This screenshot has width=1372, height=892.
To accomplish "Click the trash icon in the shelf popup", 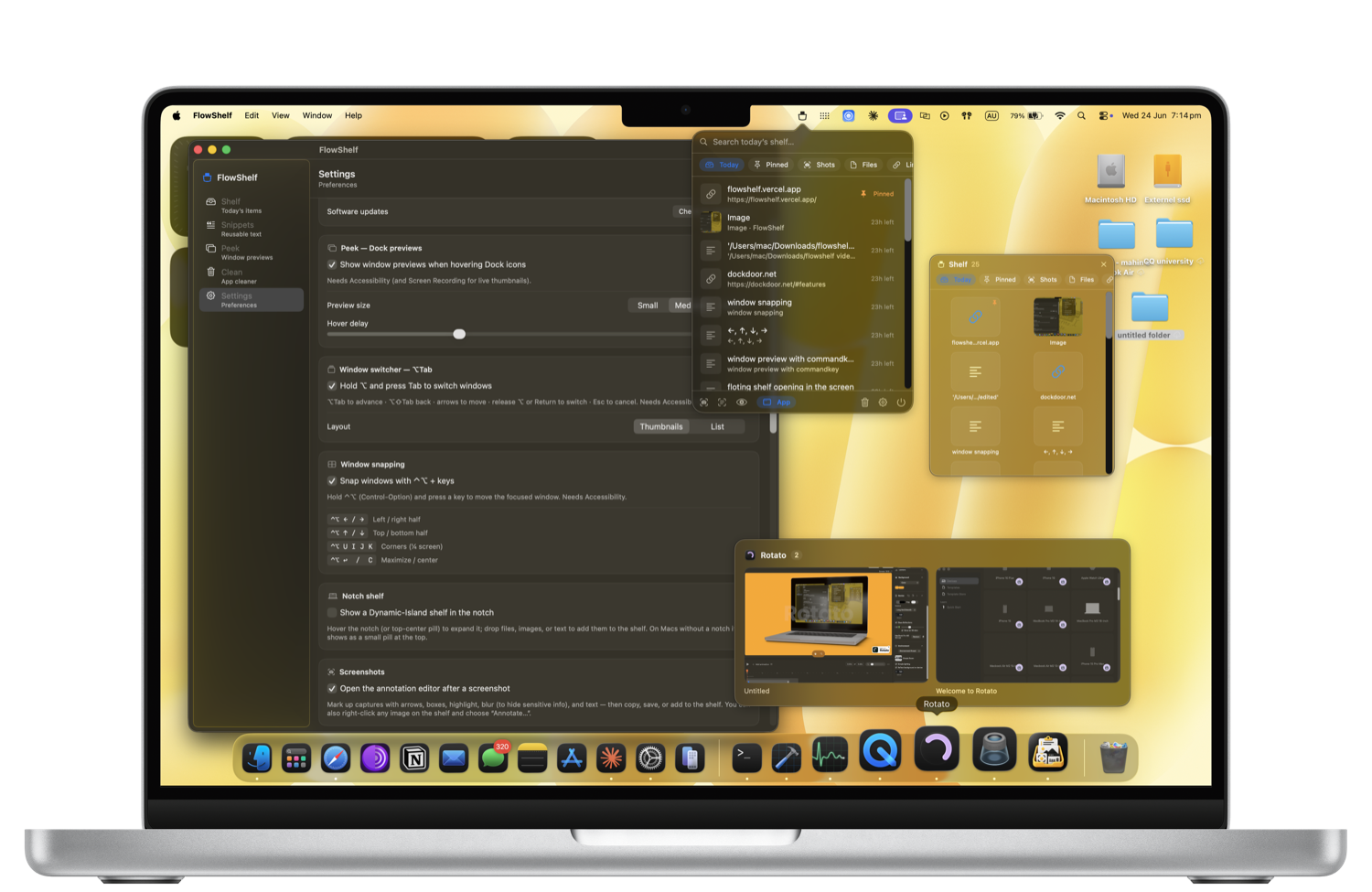I will (864, 403).
